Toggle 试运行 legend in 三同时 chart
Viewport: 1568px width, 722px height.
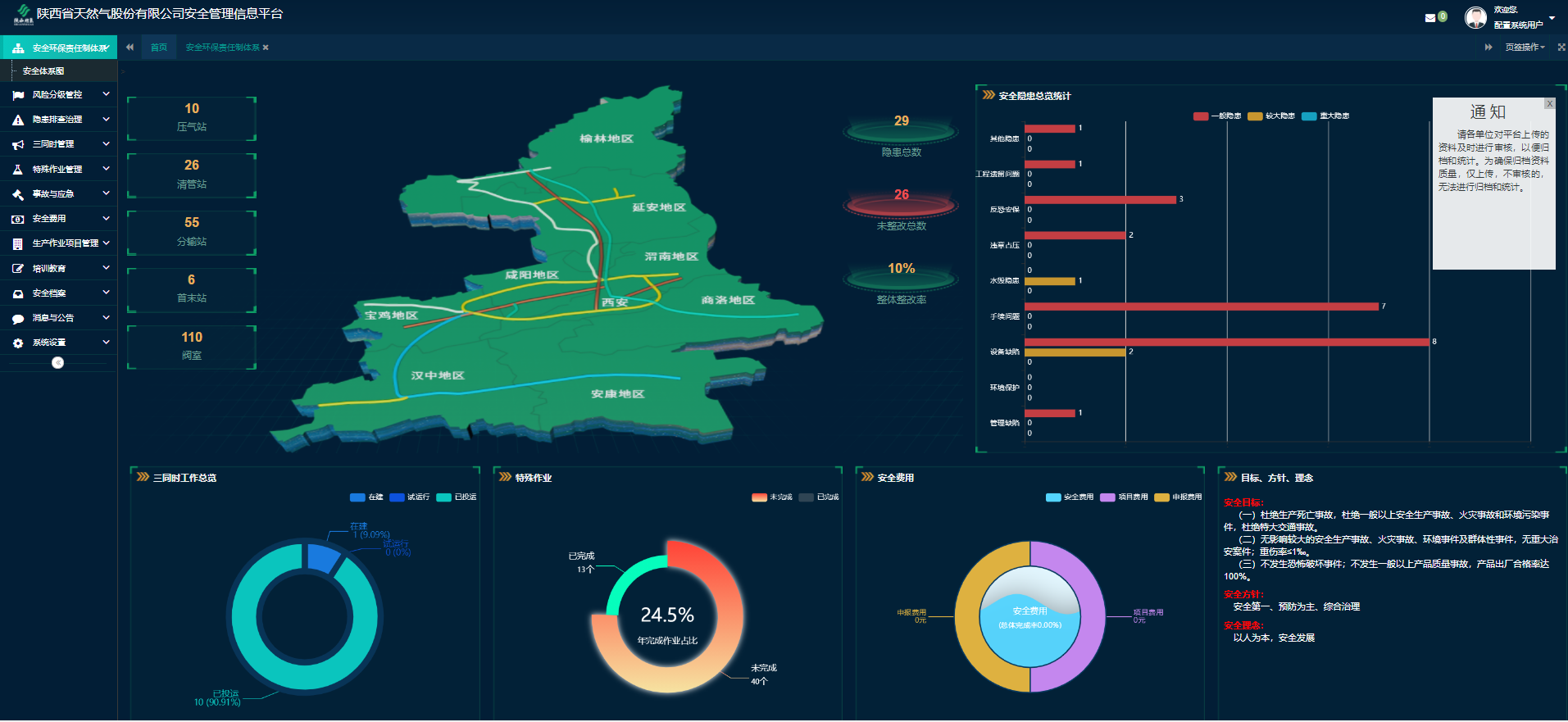tap(409, 497)
